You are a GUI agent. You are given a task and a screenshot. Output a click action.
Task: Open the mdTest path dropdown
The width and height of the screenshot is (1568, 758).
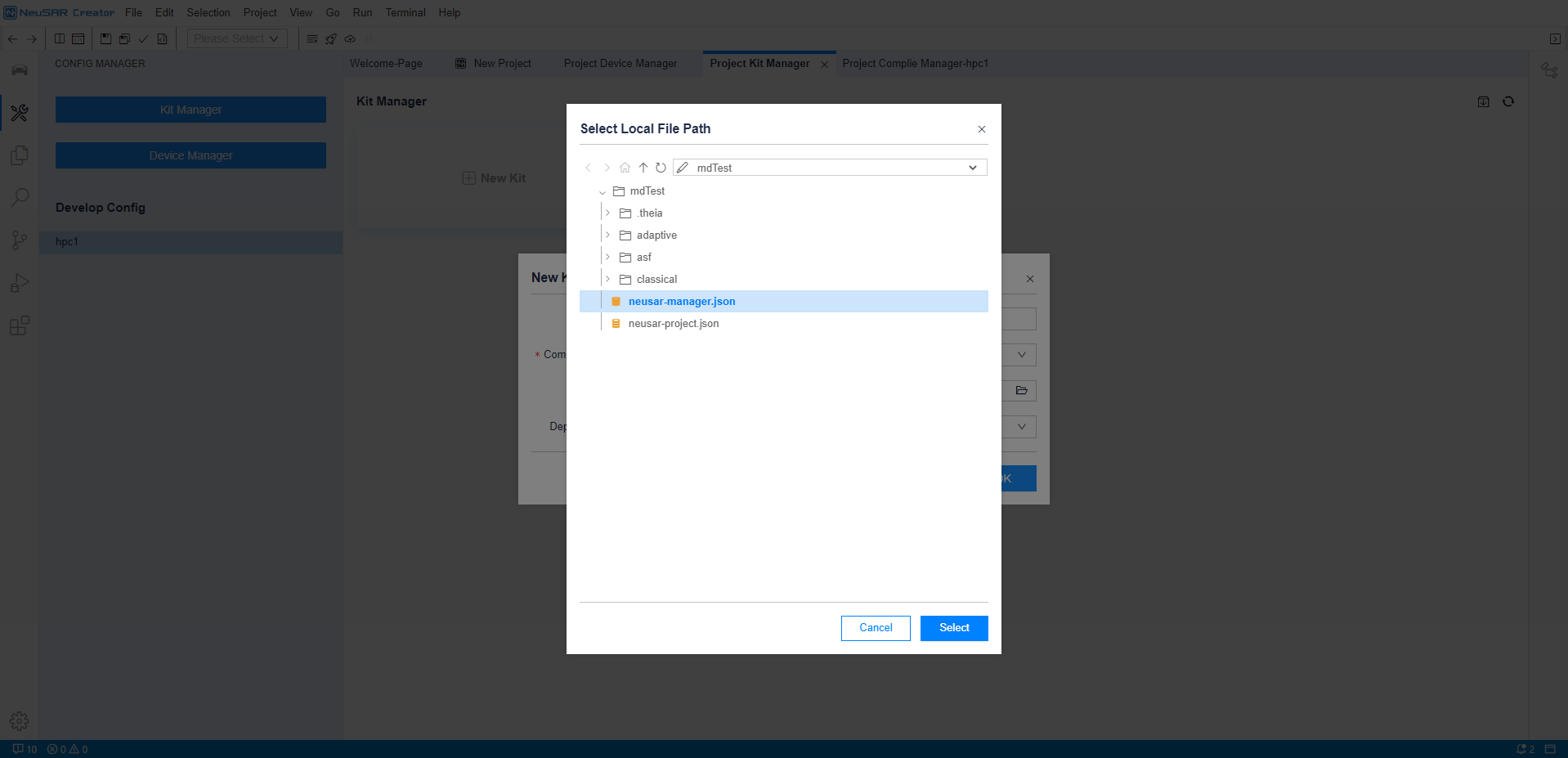973,168
